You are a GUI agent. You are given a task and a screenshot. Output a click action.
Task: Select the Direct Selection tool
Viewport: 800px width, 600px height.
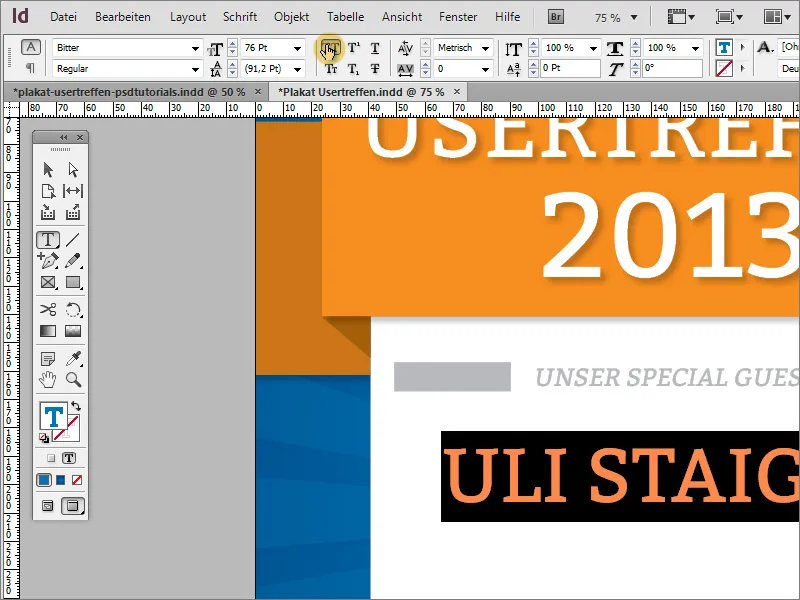(x=73, y=168)
